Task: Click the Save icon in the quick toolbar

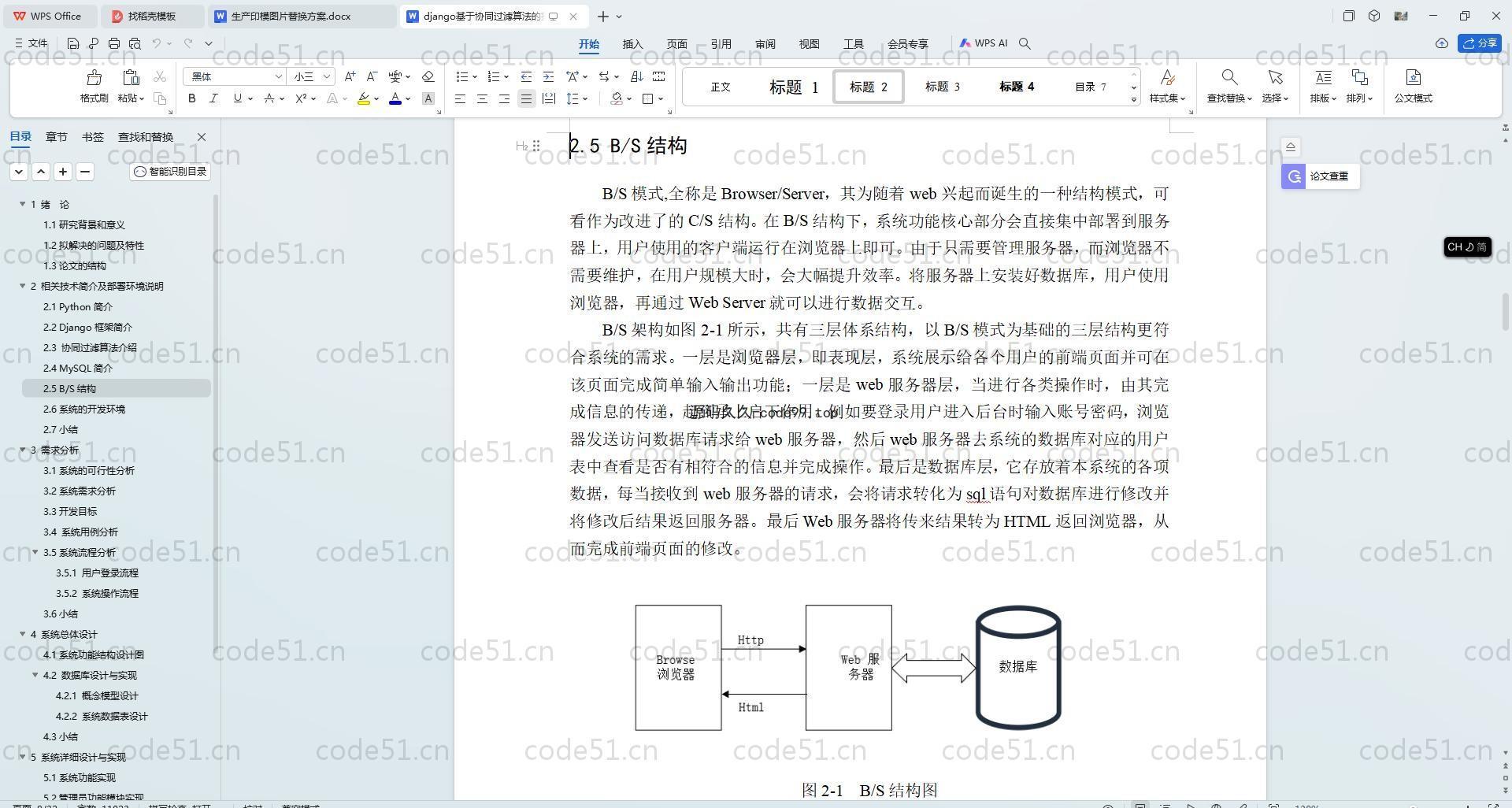Action: click(73, 43)
